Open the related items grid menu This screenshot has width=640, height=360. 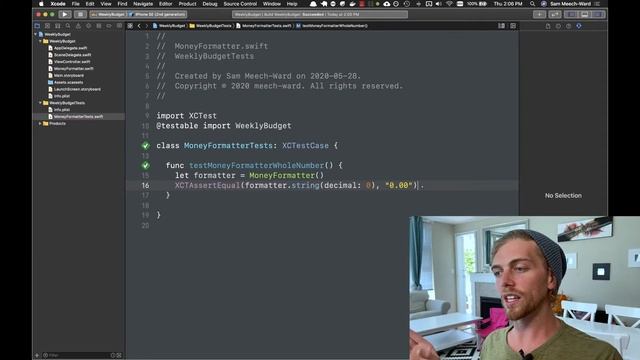pyautogui.click(x=130, y=26)
